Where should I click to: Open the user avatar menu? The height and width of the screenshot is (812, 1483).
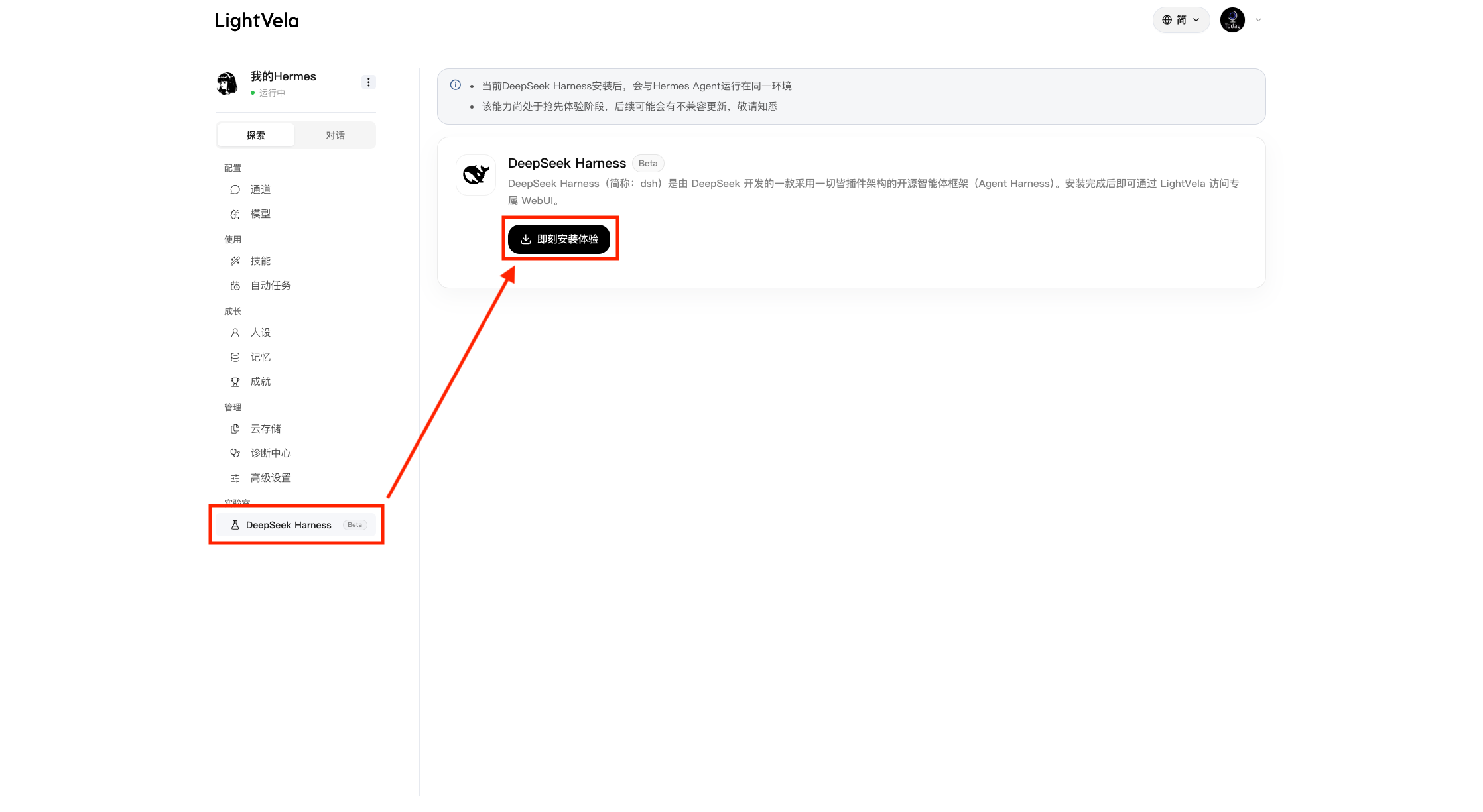tap(1232, 20)
